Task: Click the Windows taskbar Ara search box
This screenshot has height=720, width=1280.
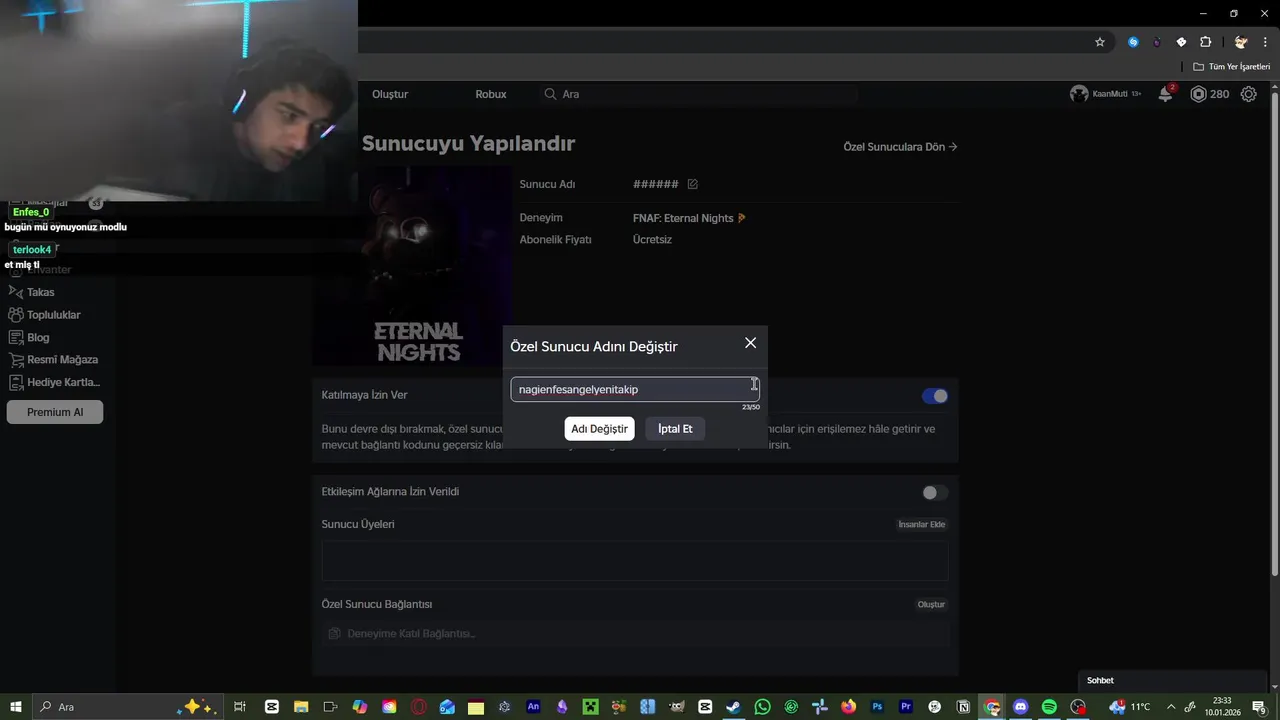Action: point(127,707)
